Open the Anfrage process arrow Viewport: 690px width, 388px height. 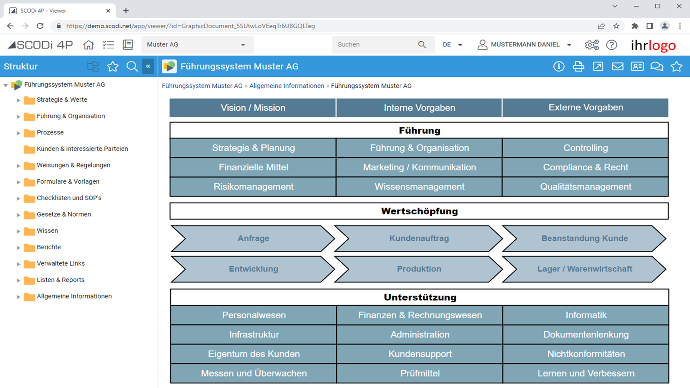click(253, 238)
